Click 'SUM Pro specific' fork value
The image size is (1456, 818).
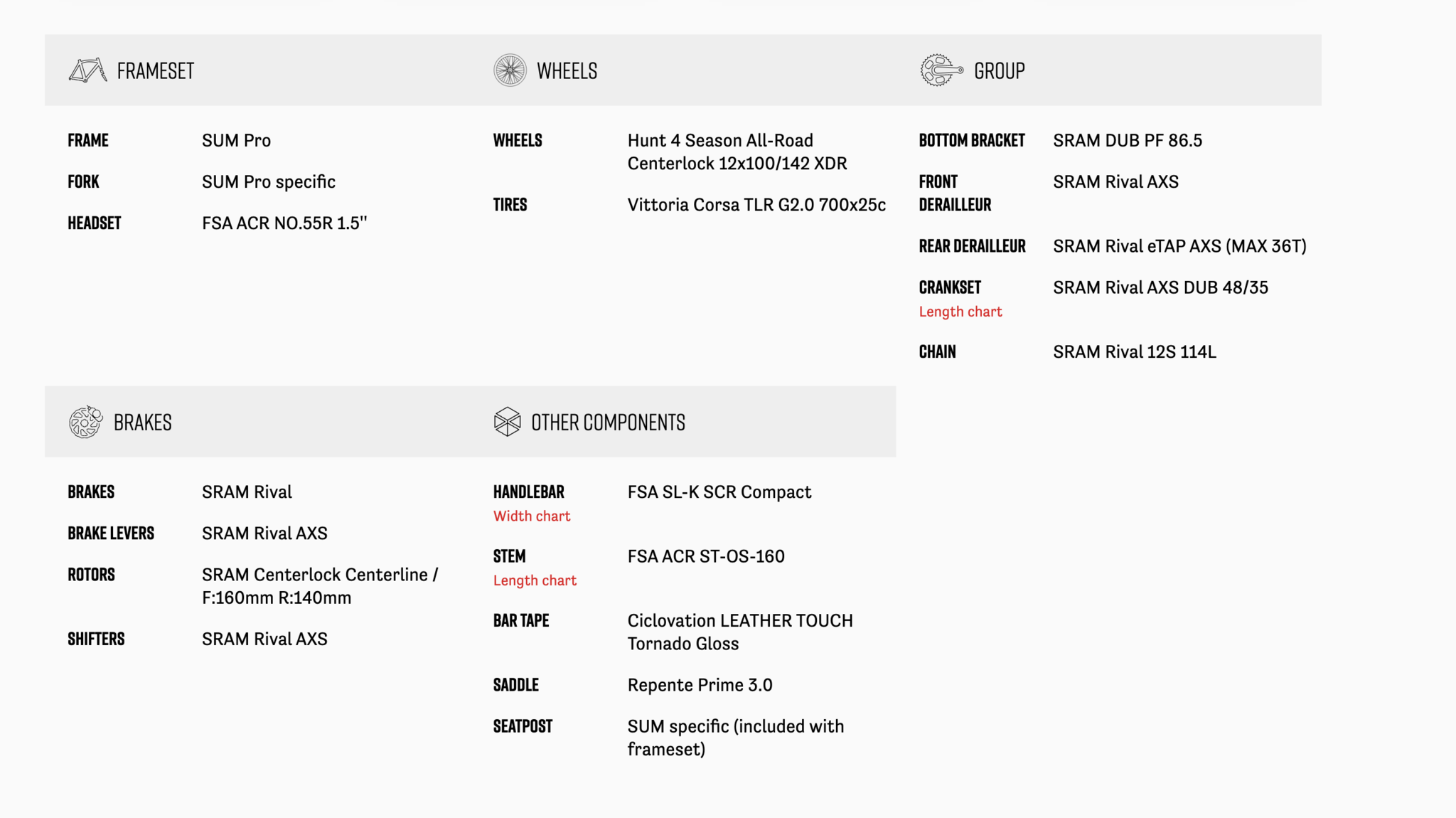coord(269,182)
